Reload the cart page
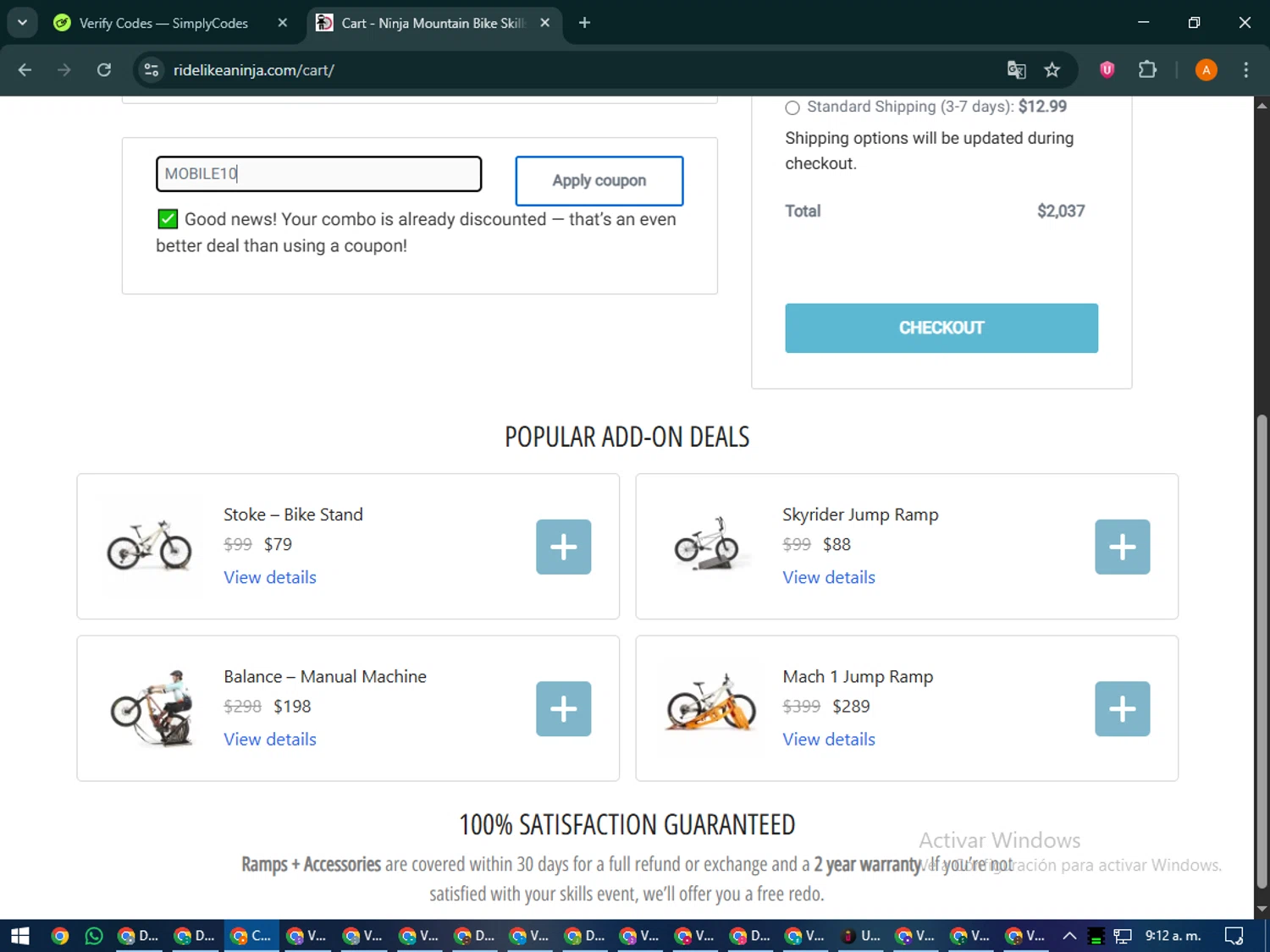Viewport: 1270px width, 952px height. click(x=104, y=70)
